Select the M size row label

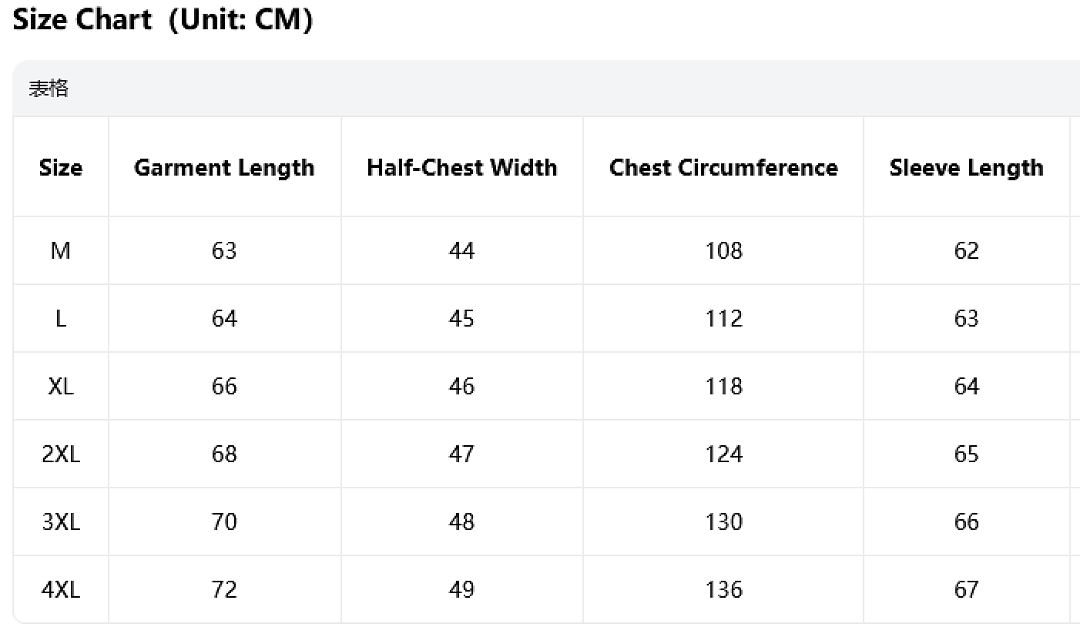(61, 250)
